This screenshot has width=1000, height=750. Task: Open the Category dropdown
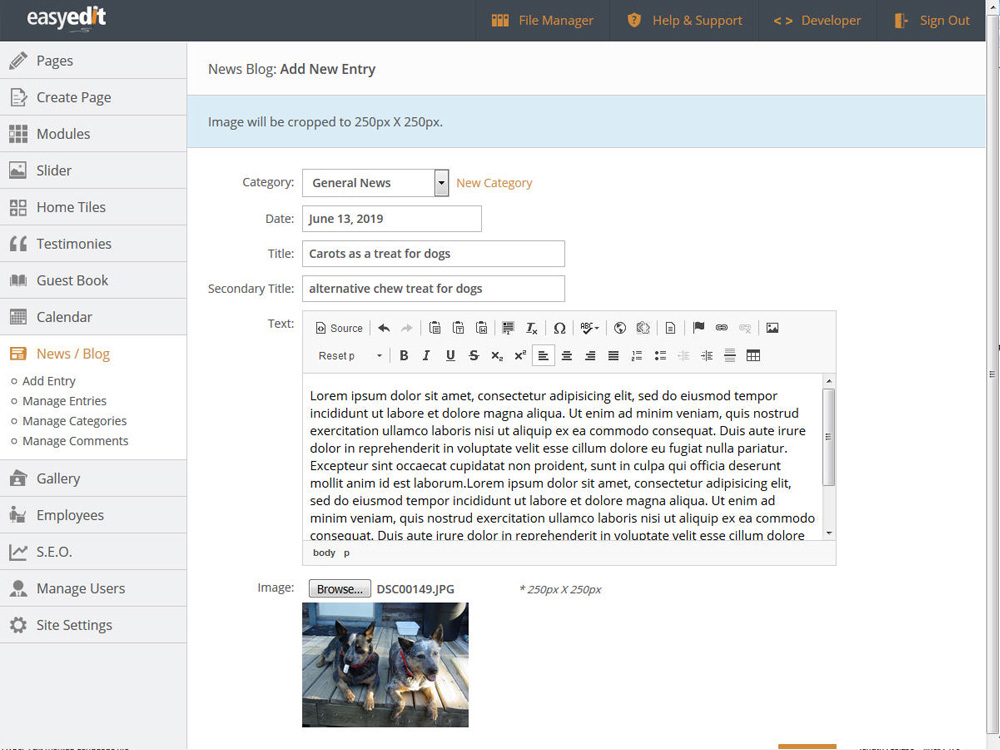(441, 183)
